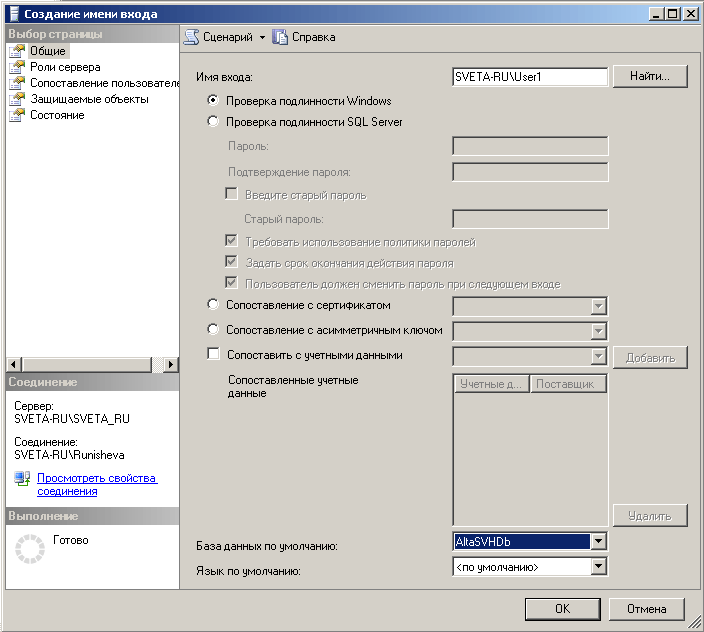Enable Сопоставить с учетными данными checkbox
Screen dimensions: 704x632
tap(212, 354)
